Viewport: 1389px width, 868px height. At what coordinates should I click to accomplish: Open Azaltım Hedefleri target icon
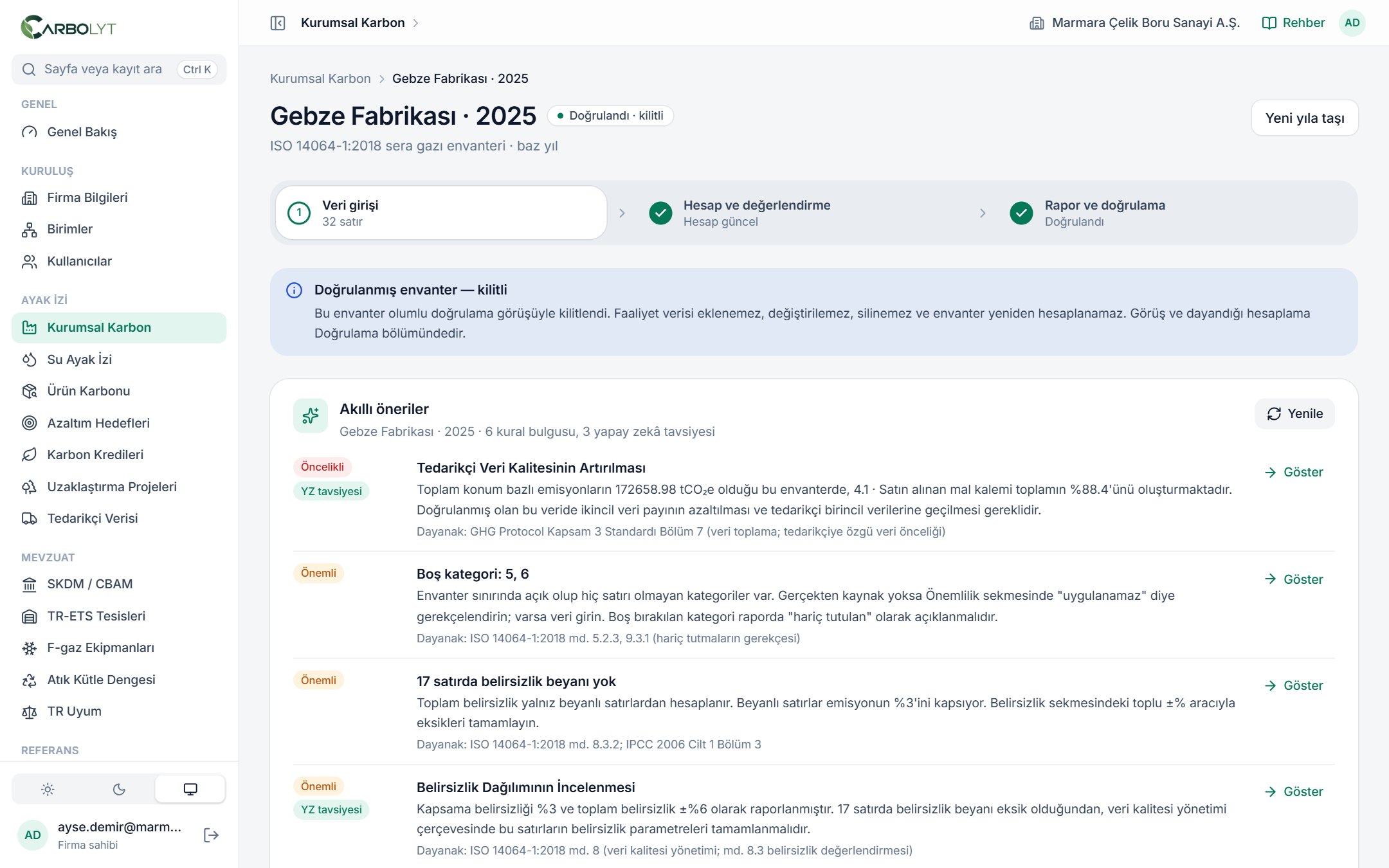[x=30, y=423]
